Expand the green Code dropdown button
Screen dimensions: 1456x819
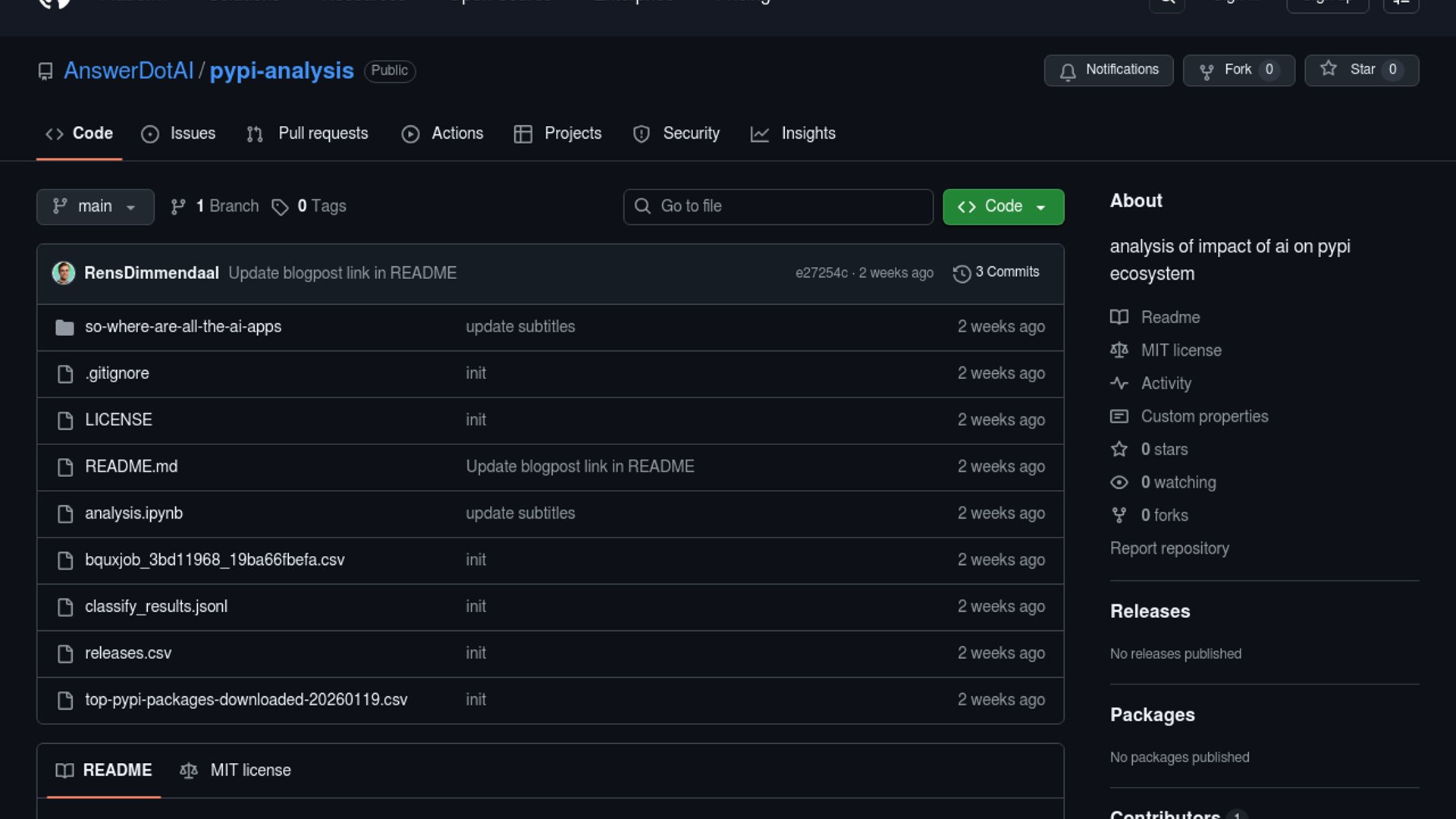[1003, 207]
